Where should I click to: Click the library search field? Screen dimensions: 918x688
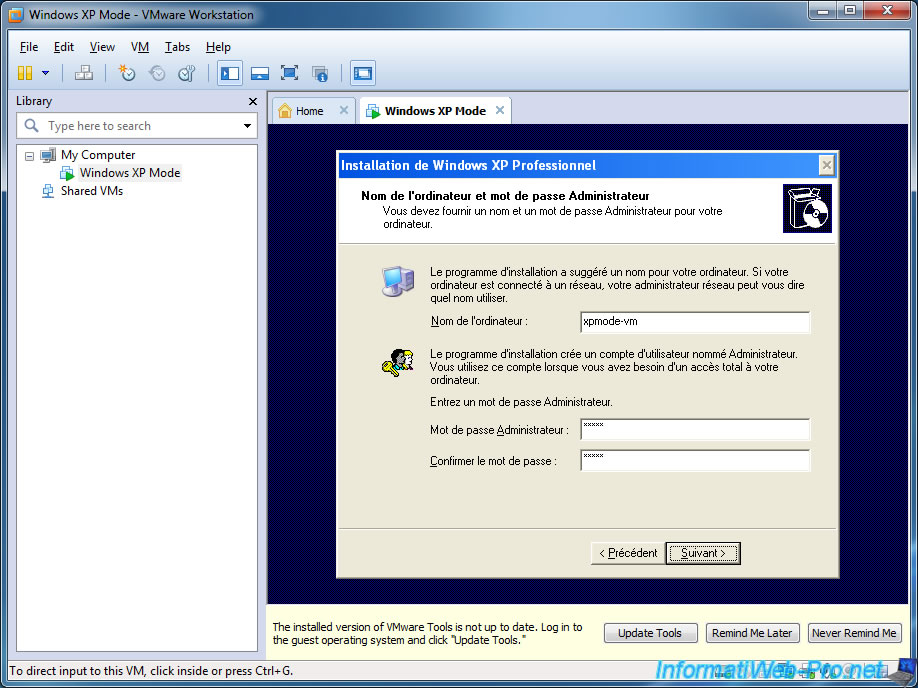137,126
